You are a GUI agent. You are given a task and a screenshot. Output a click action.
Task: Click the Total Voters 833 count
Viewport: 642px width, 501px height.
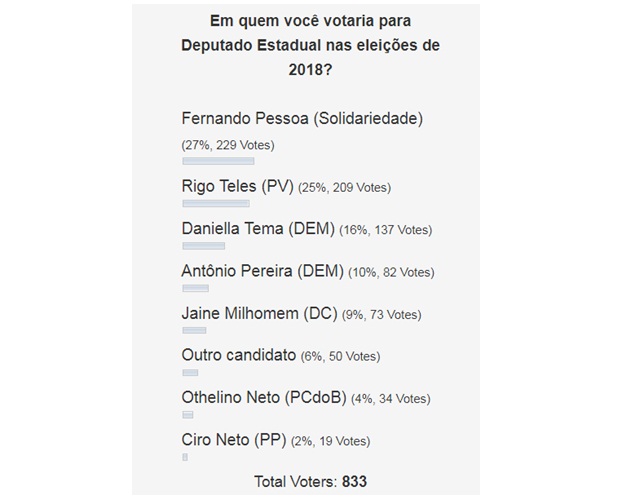310,482
